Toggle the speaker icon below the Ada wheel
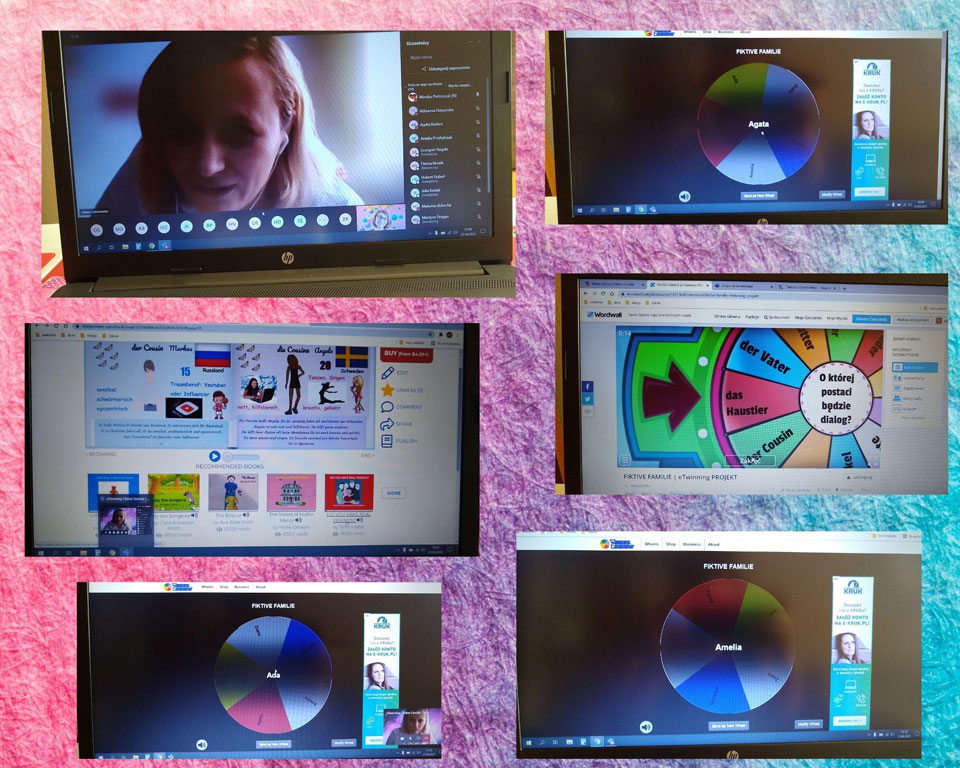960x768 pixels. (202, 745)
